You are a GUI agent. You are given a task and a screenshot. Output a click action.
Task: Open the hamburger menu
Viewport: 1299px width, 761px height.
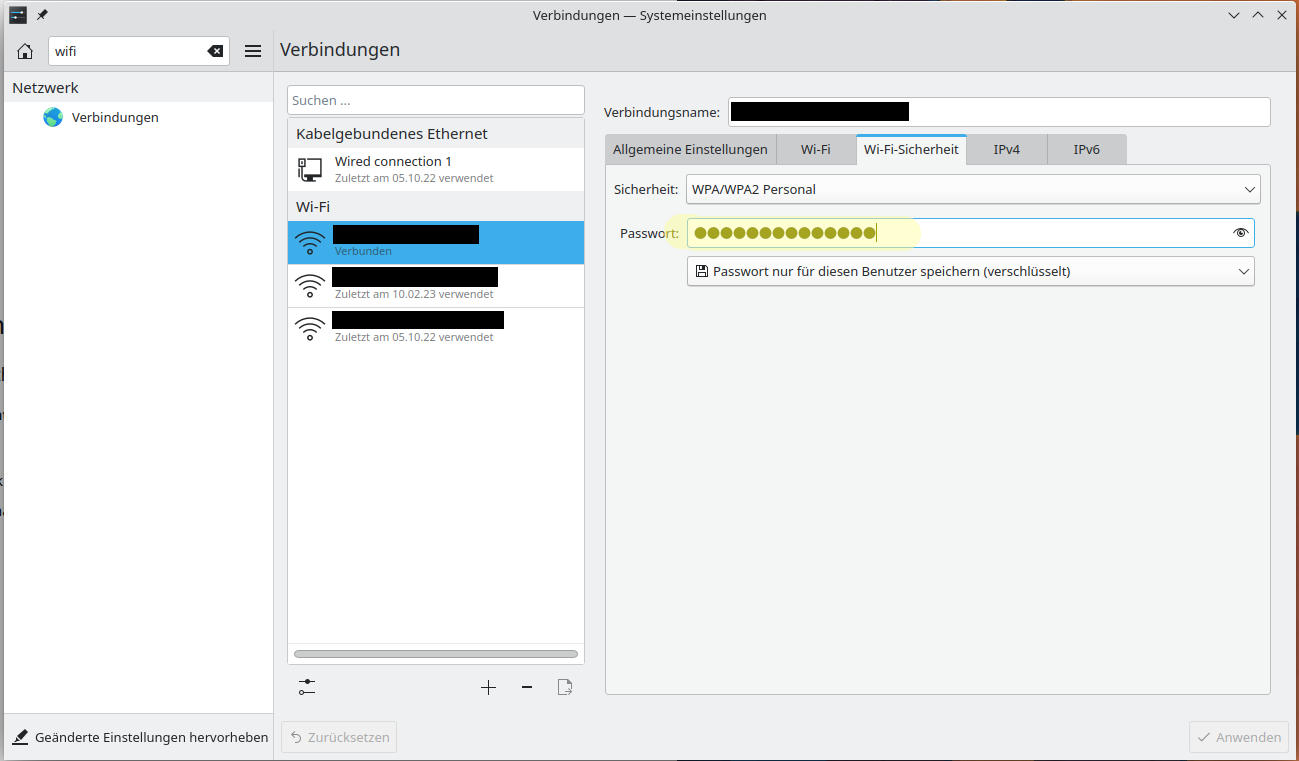coord(253,51)
